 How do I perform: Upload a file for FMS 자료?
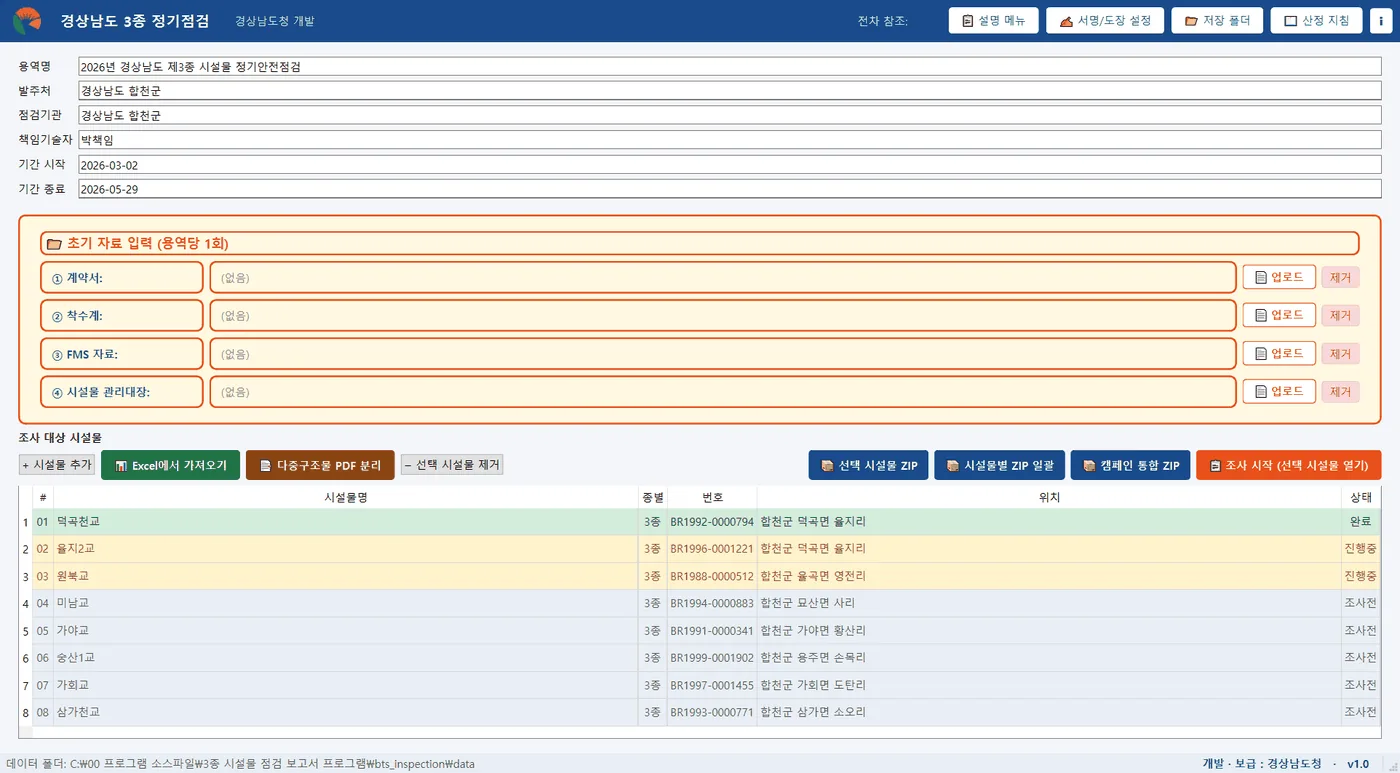[1279, 353]
